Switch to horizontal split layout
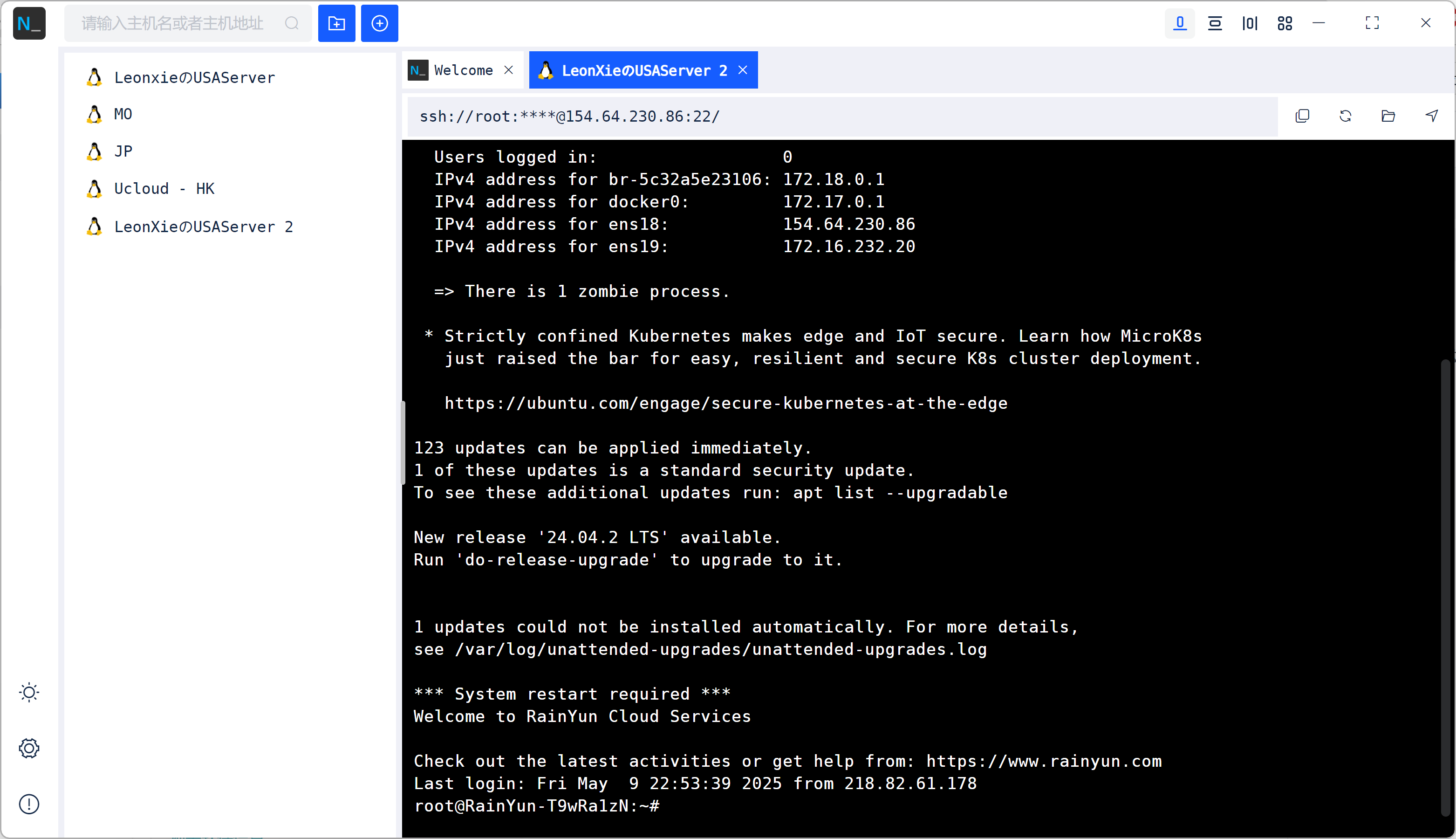This screenshot has height=839, width=1456. click(1215, 24)
